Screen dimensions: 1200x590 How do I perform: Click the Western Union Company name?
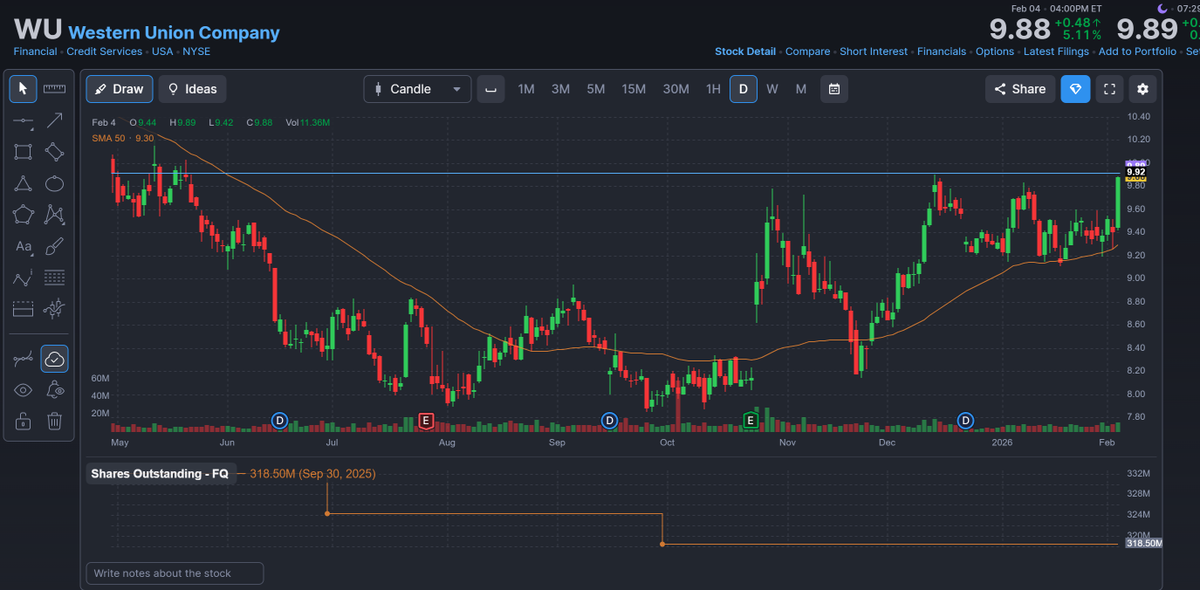pos(174,32)
